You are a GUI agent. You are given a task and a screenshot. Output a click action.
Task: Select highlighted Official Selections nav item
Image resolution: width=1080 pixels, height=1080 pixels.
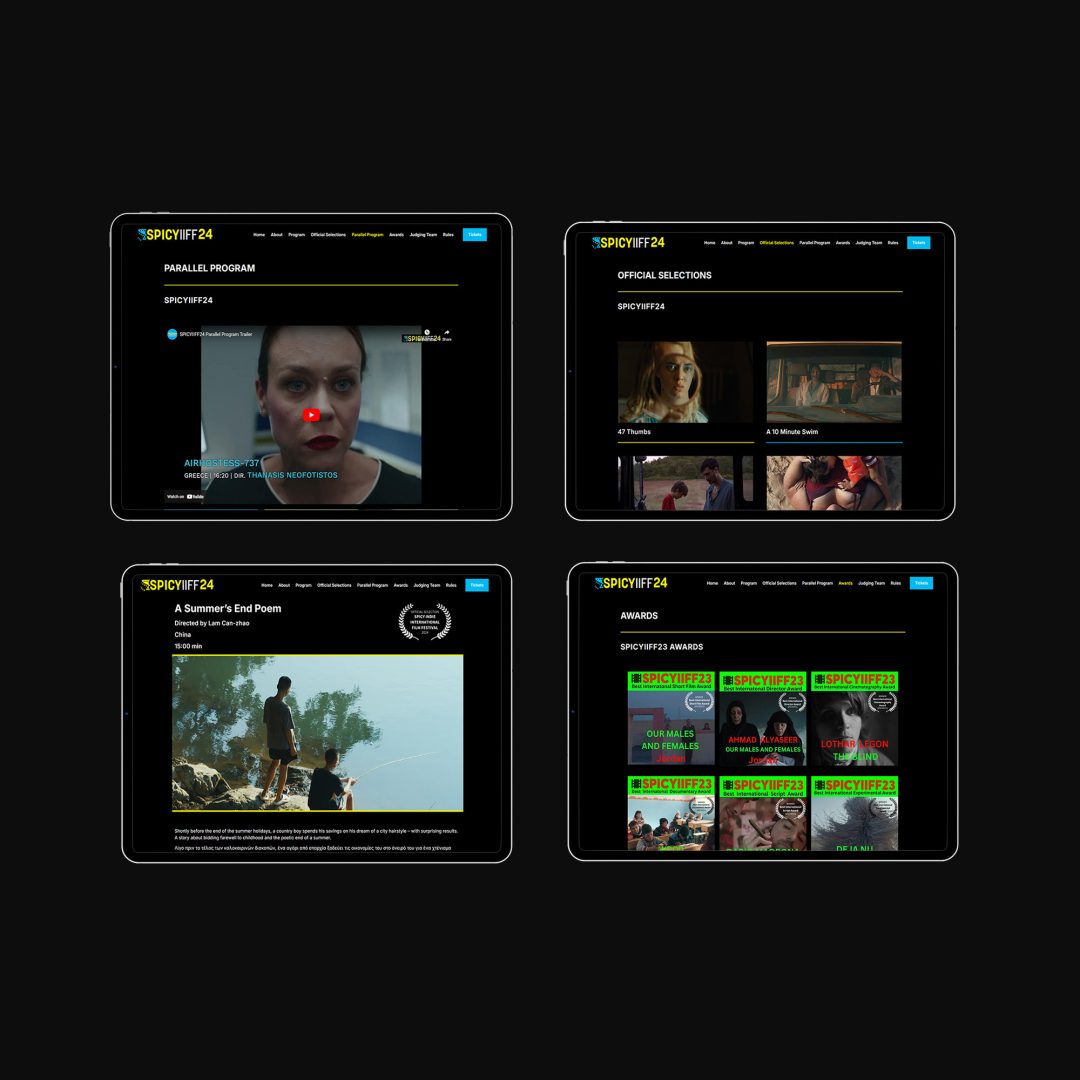point(776,242)
